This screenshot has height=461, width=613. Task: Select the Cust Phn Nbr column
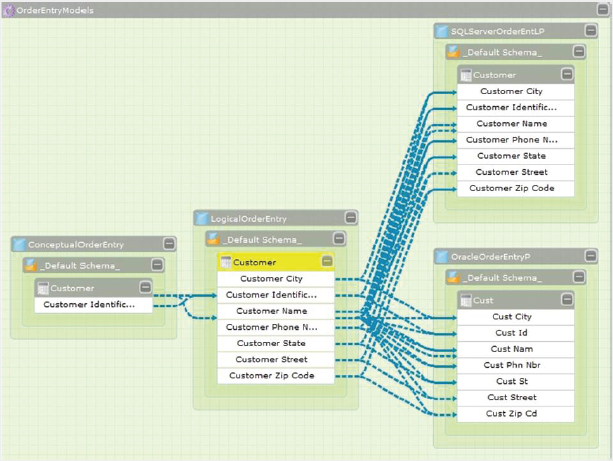click(x=516, y=365)
